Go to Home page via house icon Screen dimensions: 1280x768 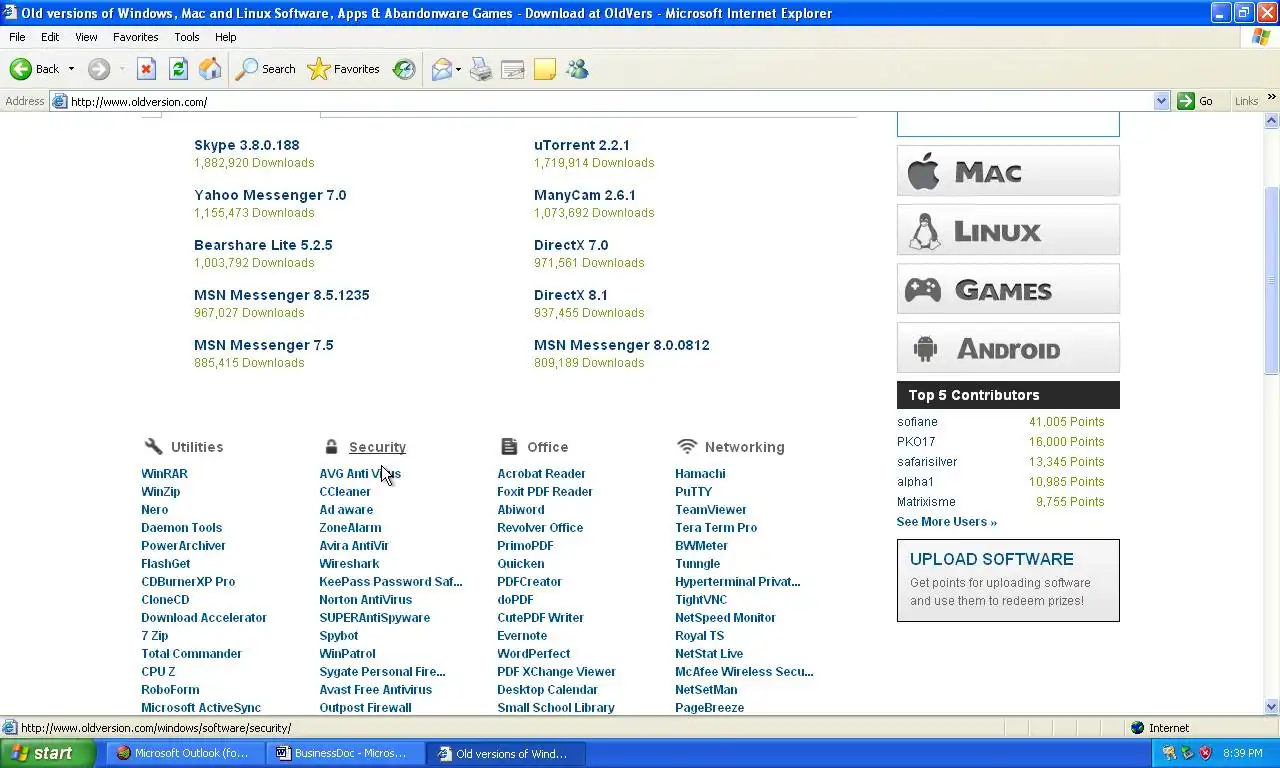pyautogui.click(x=210, y=69)
